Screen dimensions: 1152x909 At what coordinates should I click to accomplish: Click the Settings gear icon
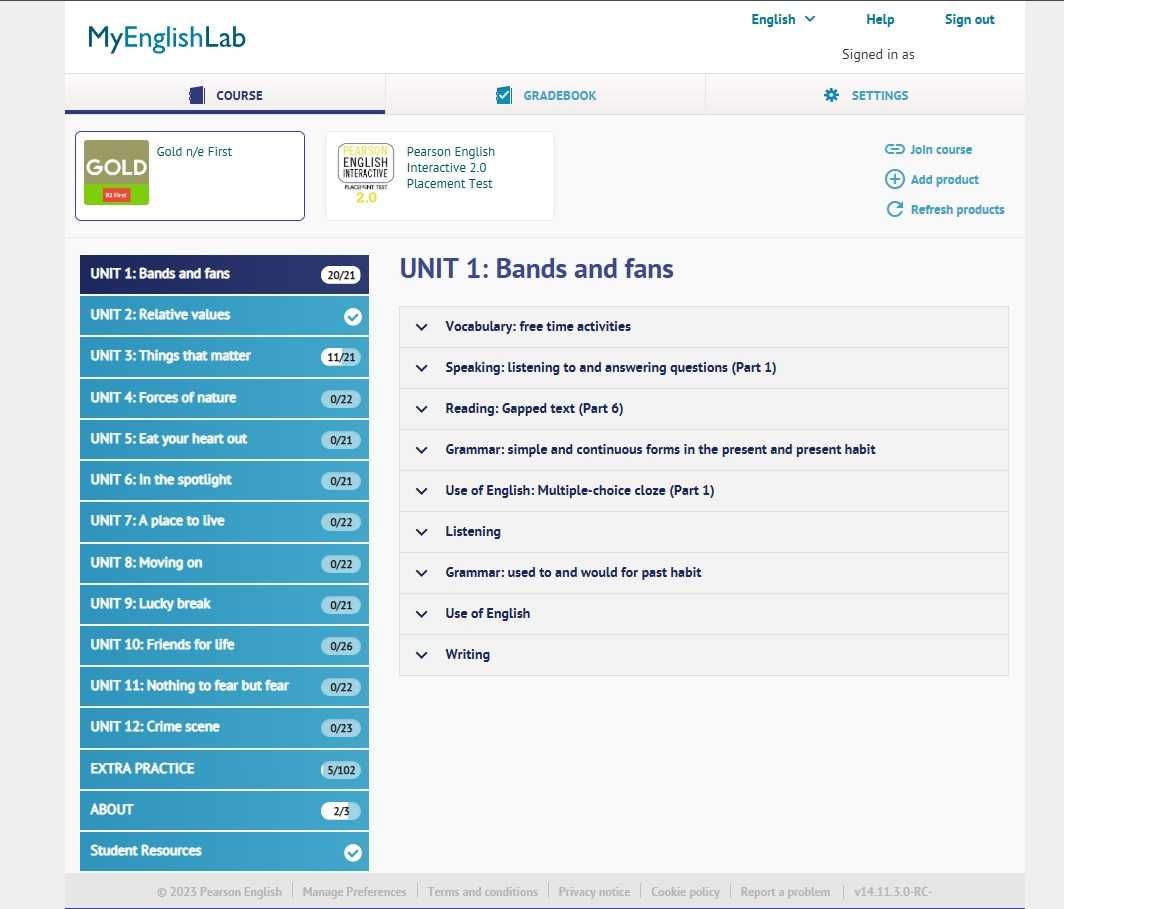click(x=831, y=95)
